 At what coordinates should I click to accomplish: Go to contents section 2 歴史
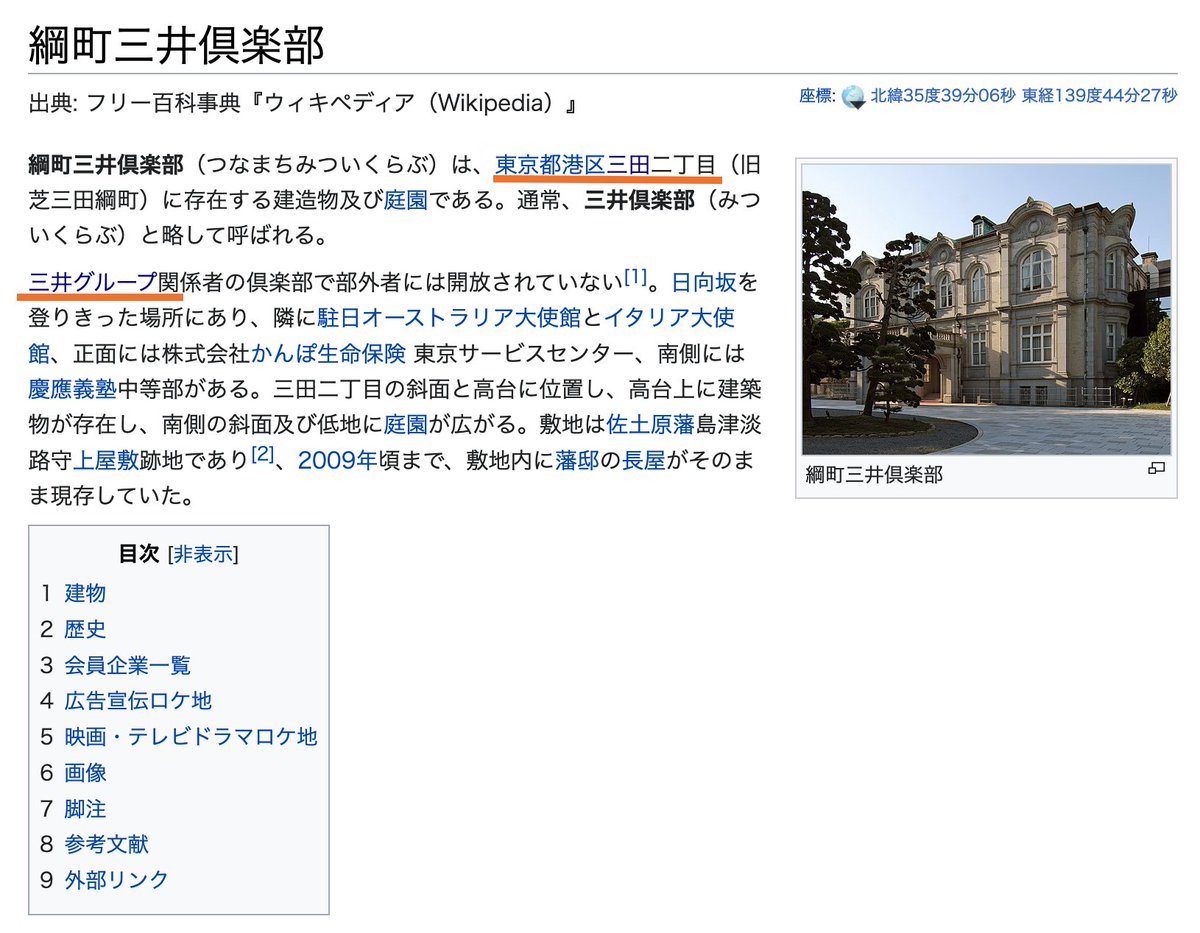tap(85, 629)
